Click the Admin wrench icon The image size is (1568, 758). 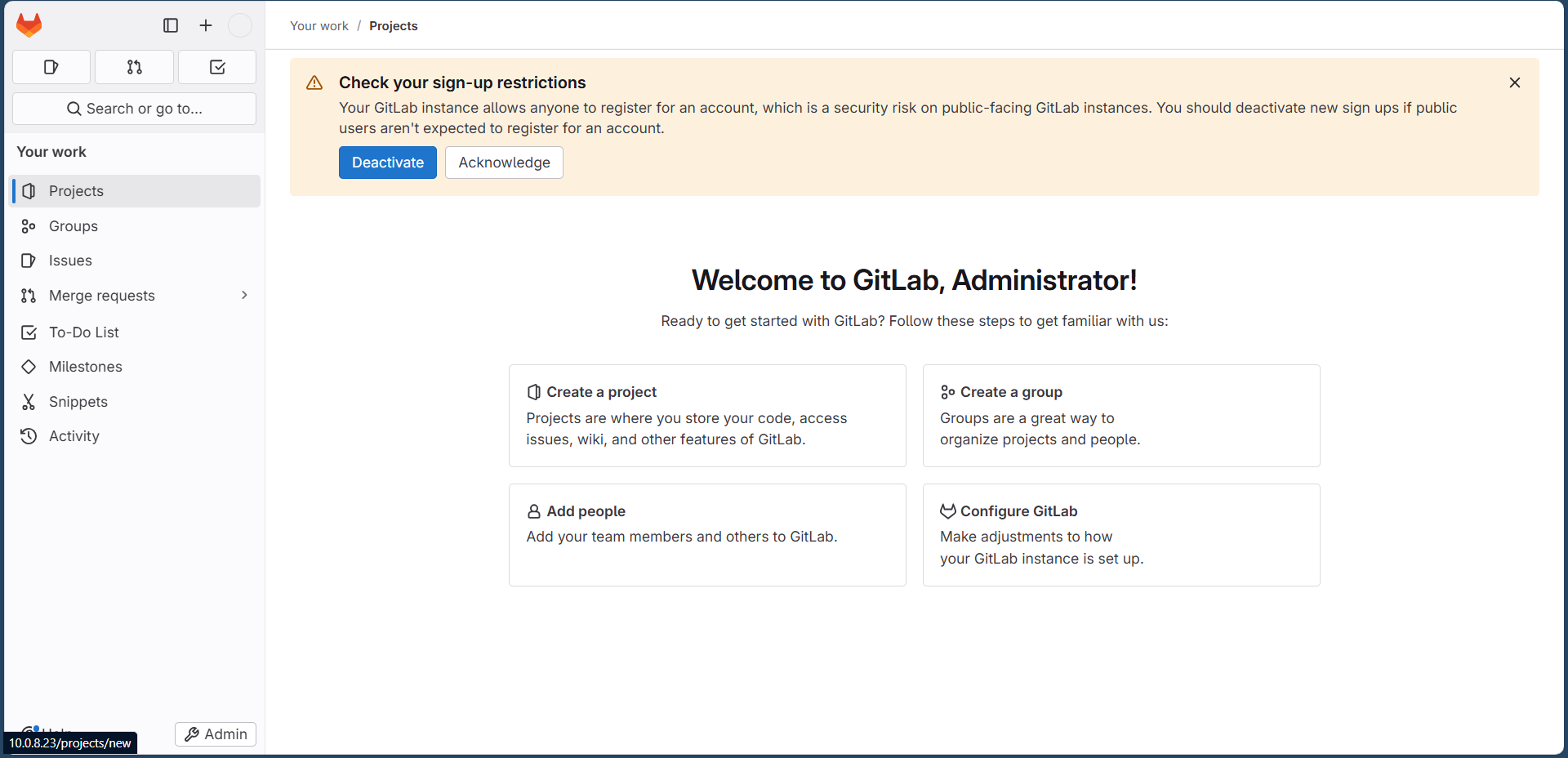click(x=192, y=734)
